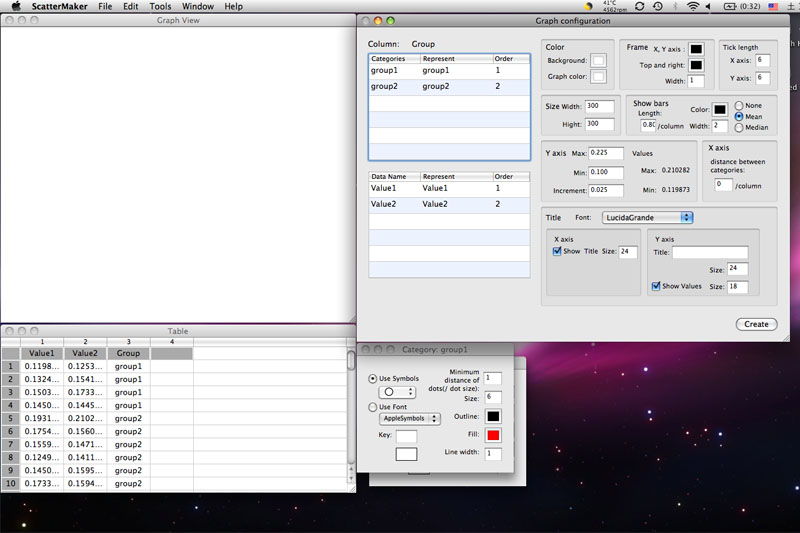
Task: Click the Value2 column header in Table
Action: click(x=85, y=353)
